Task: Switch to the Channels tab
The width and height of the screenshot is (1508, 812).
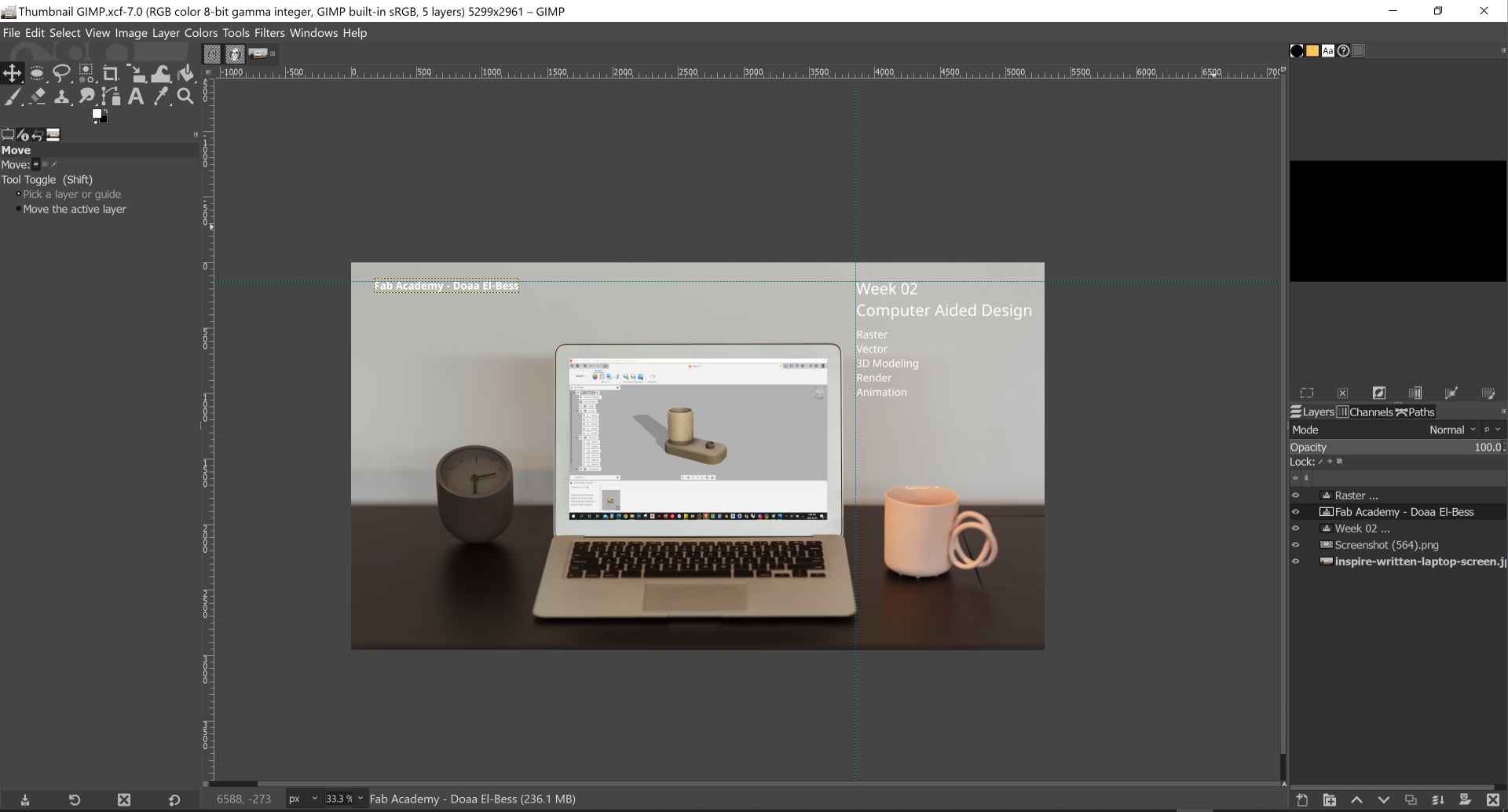Action: click(1364, 412)
